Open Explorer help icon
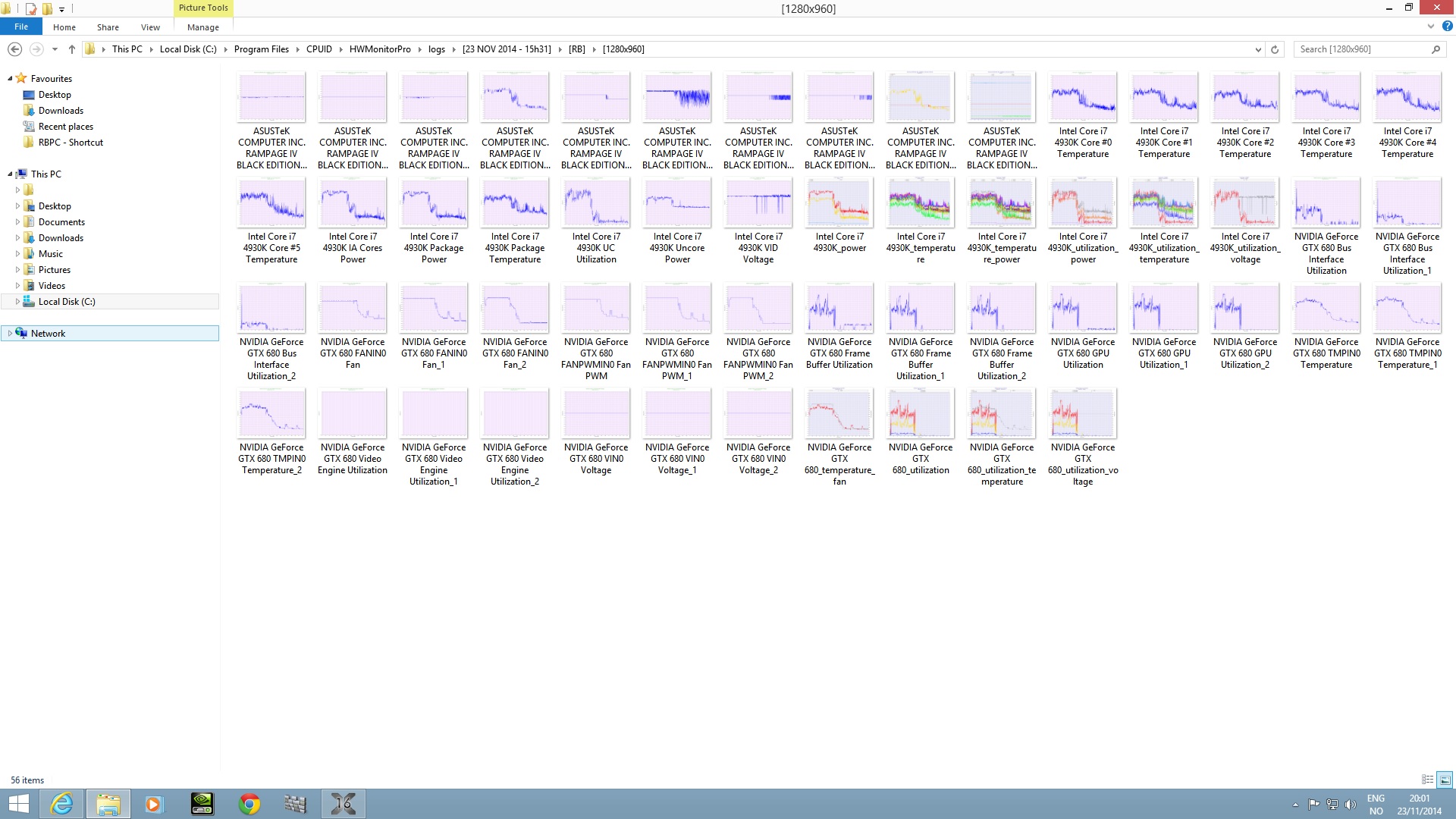Screen dimensions: 1456x819 tap(1447, 27)
